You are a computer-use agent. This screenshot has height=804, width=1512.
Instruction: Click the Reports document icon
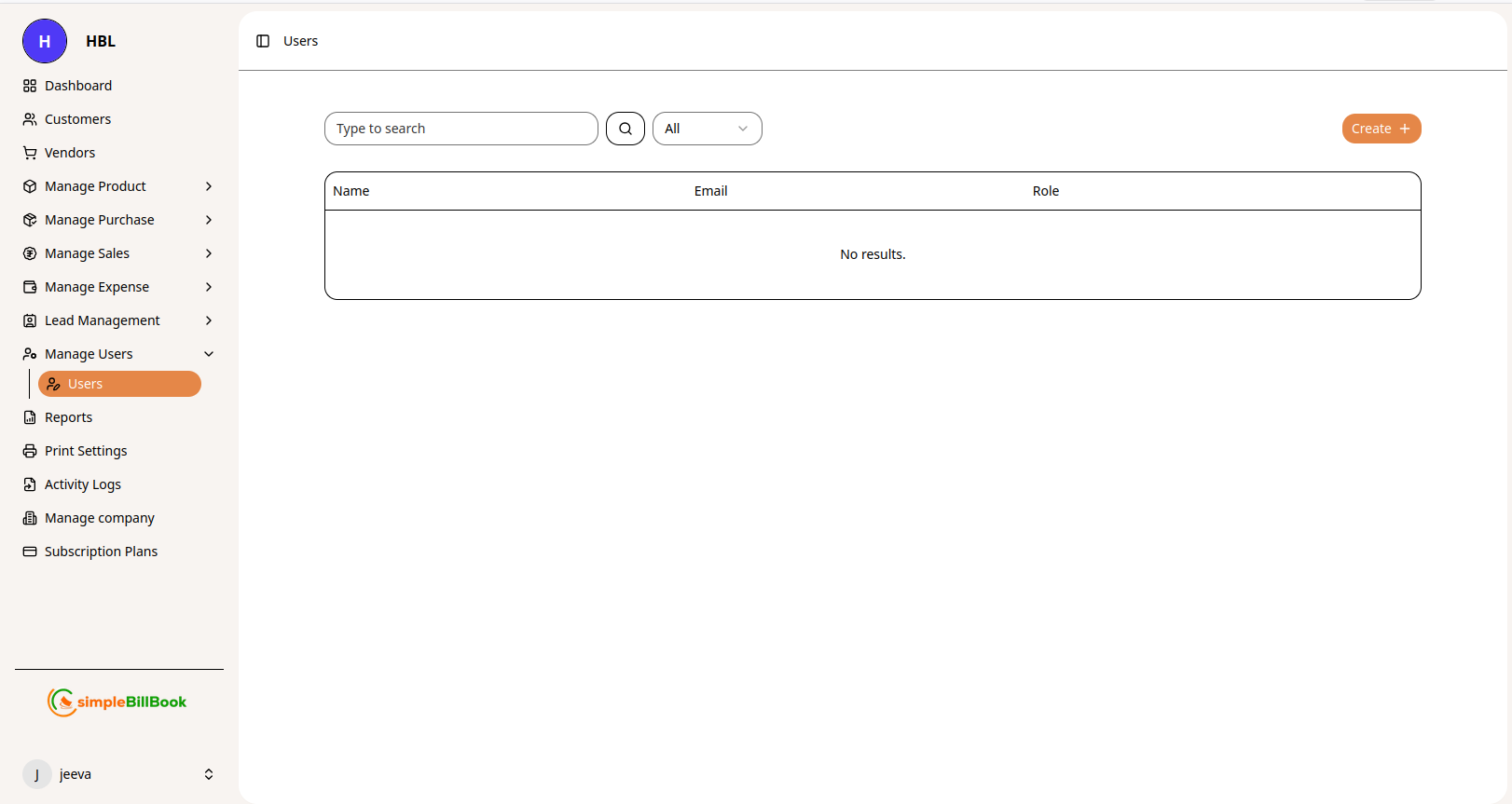pos(30,417)
